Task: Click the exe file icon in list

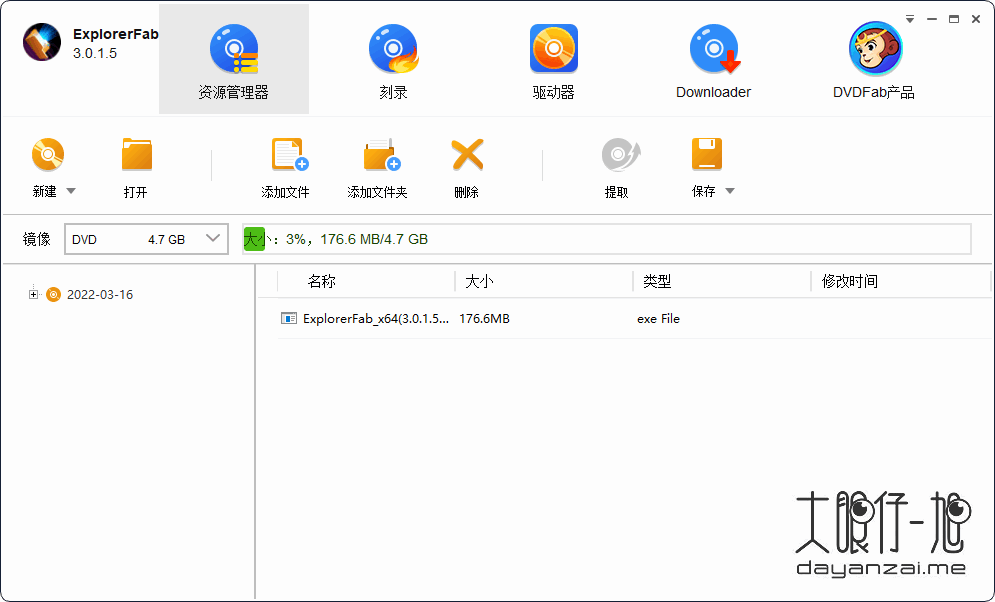Action: click(x=289, y=318)
